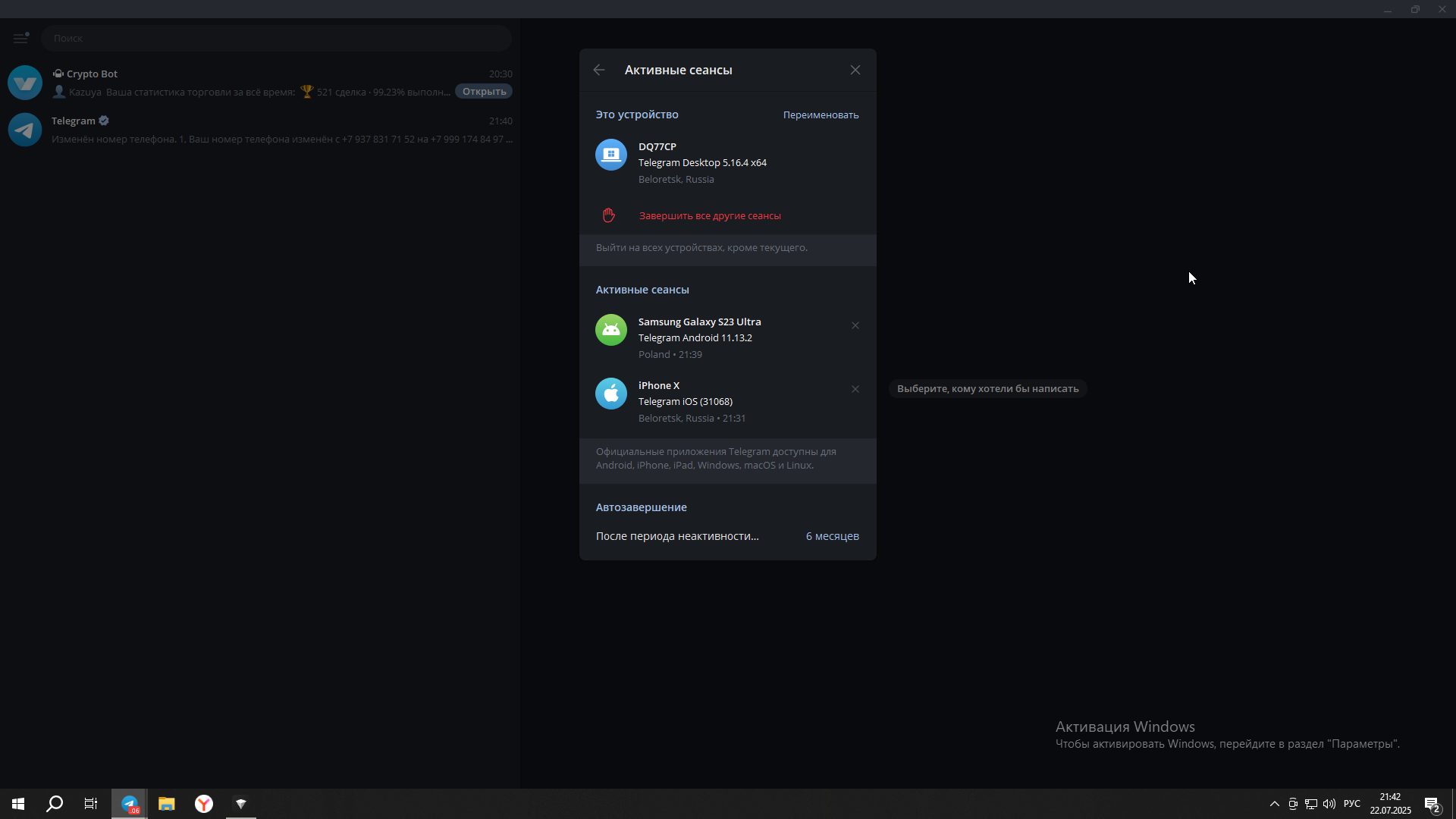Open the Crypto Bot chat
1456x819 pixels.
pos(260,83)
